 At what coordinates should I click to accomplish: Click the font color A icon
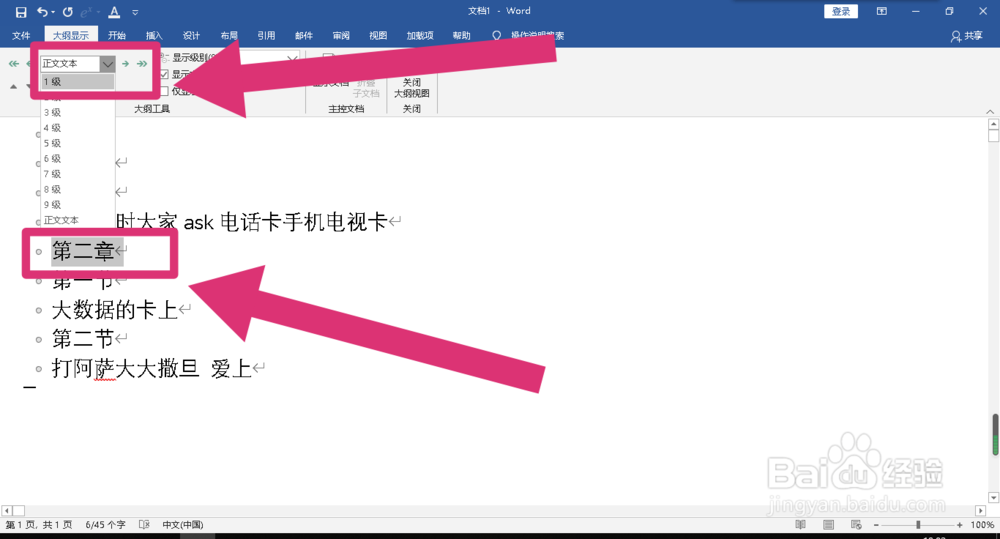(114, 11)
